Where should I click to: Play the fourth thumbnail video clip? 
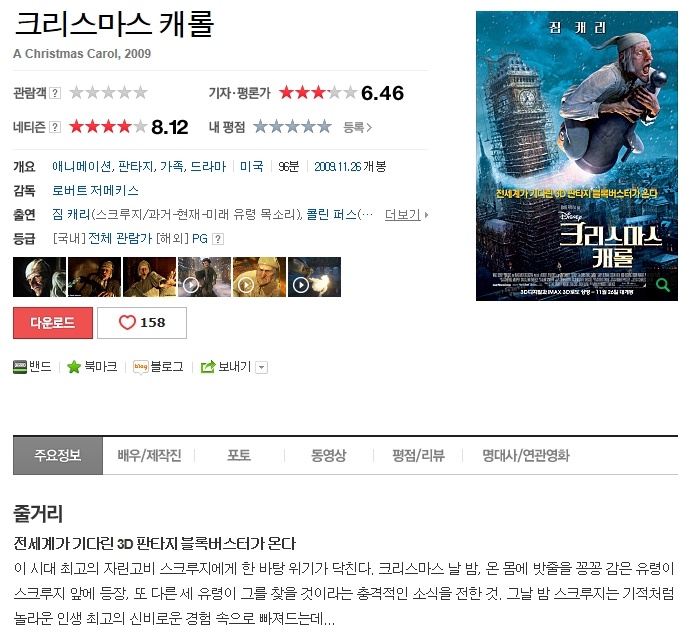(x=204, y=277)
